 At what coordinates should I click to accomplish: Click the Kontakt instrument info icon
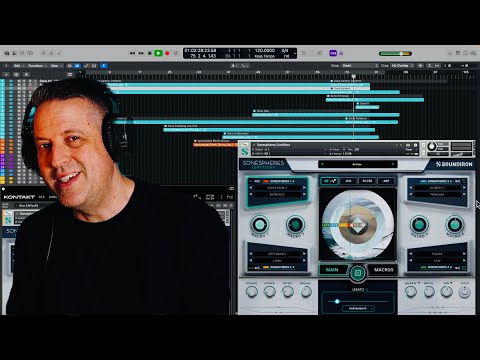click(x=415, y=145)
